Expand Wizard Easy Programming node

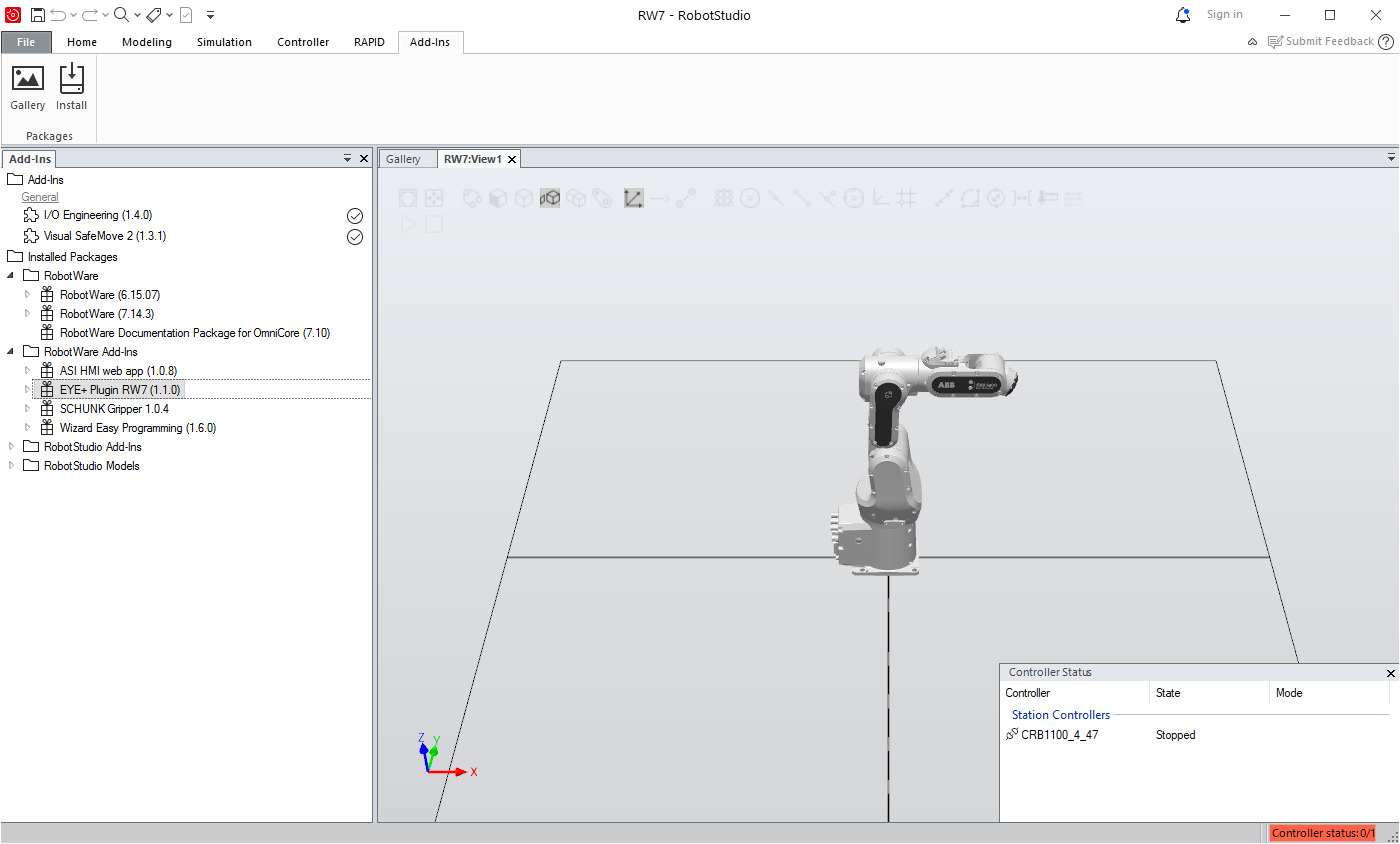27,427
